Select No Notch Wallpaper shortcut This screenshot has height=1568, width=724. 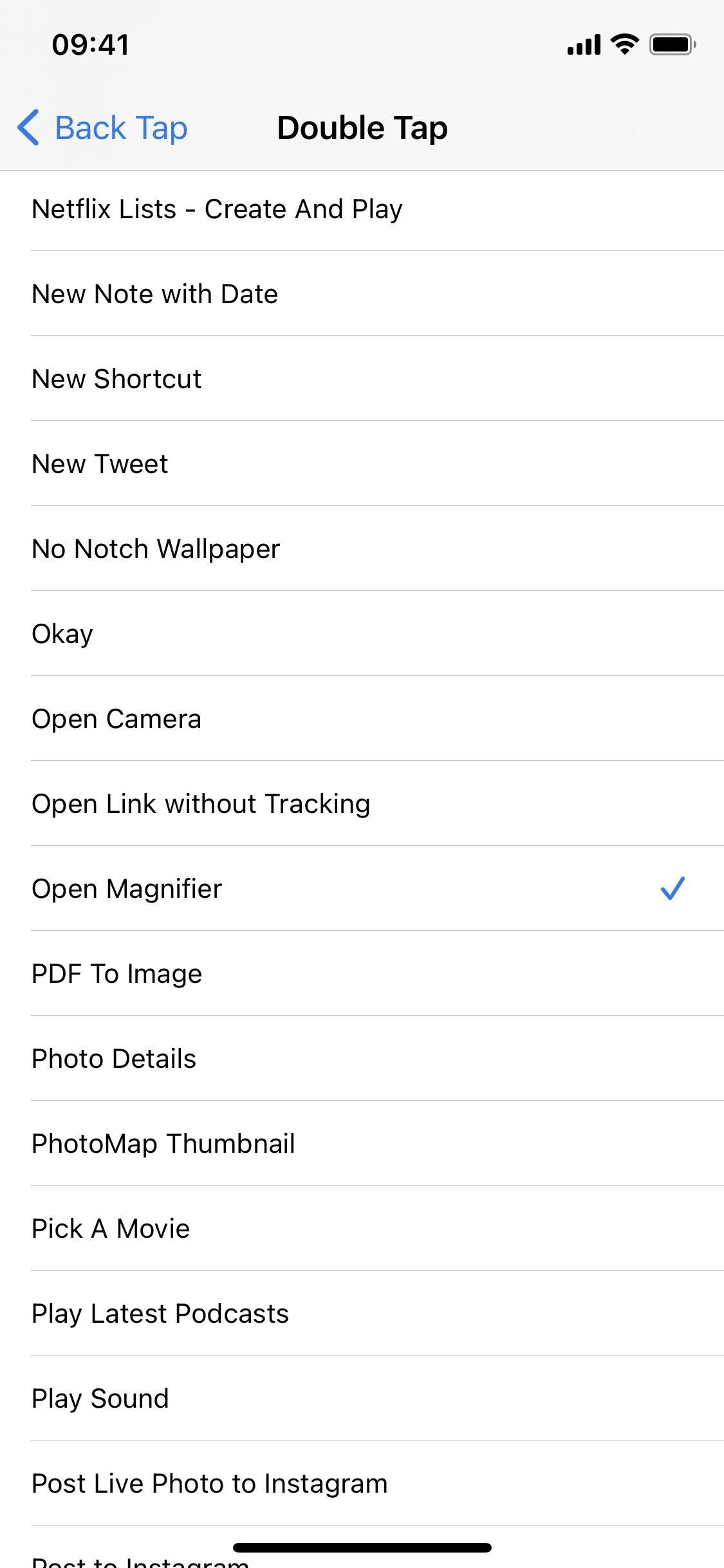pyautogui.click(x=362, y=548)
